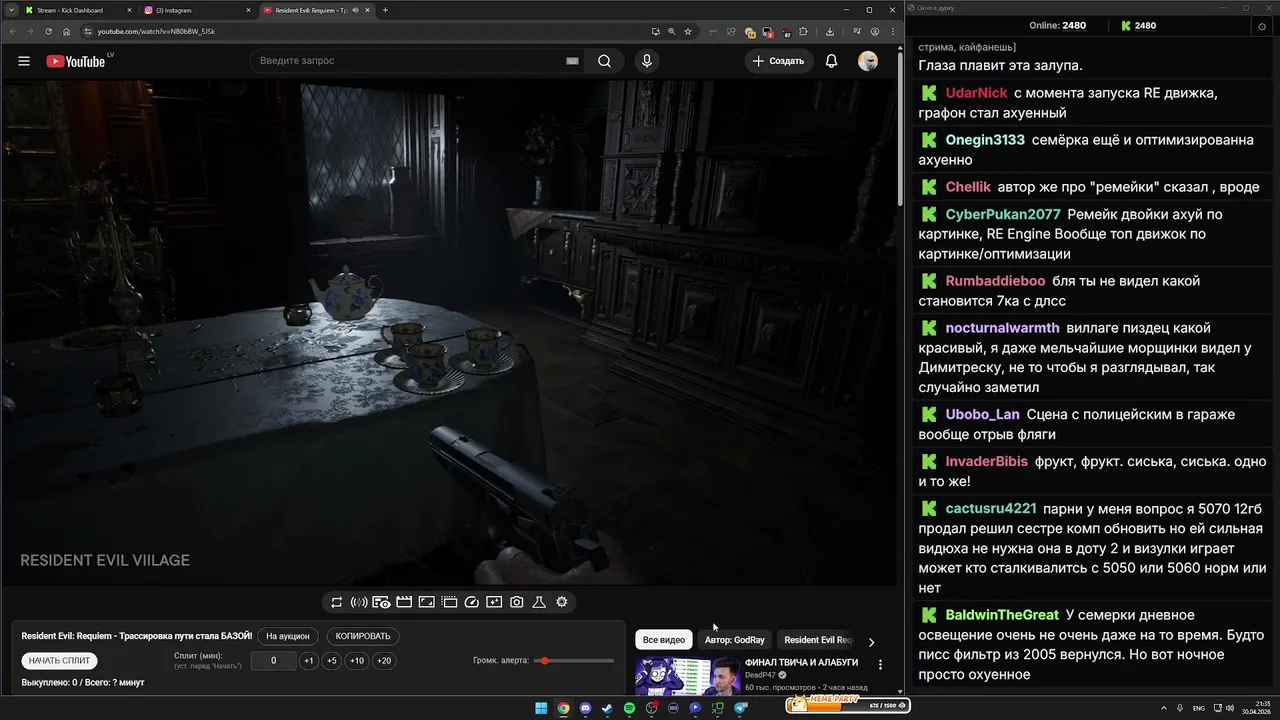Start voice search with the microphone
1280x720 pixels.
coord(647,61)
